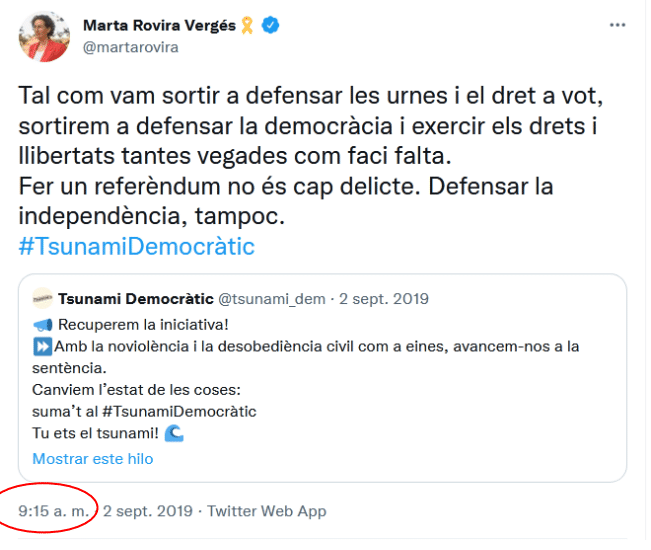Click the @tsunami_dem handle
The width and height of the screenshot is (651, 550).
273,298
